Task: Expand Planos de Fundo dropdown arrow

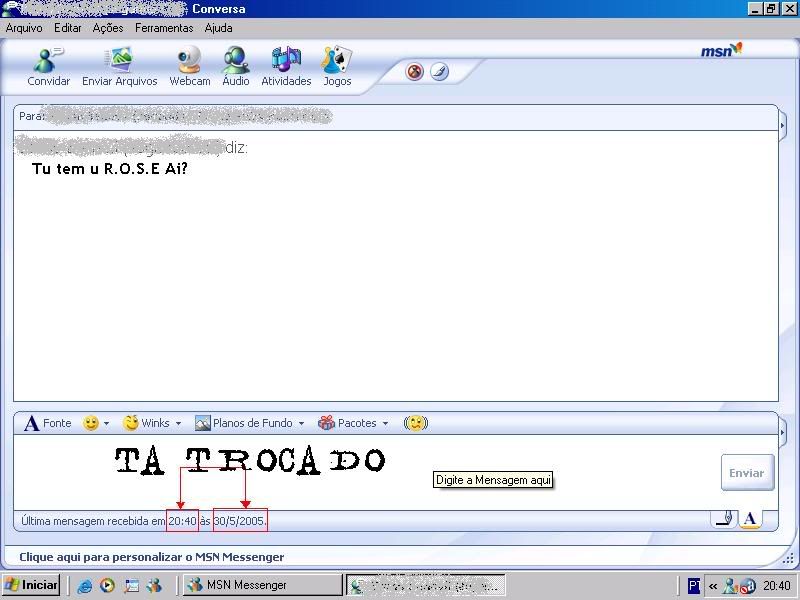Action: click(x=301, y=423)
